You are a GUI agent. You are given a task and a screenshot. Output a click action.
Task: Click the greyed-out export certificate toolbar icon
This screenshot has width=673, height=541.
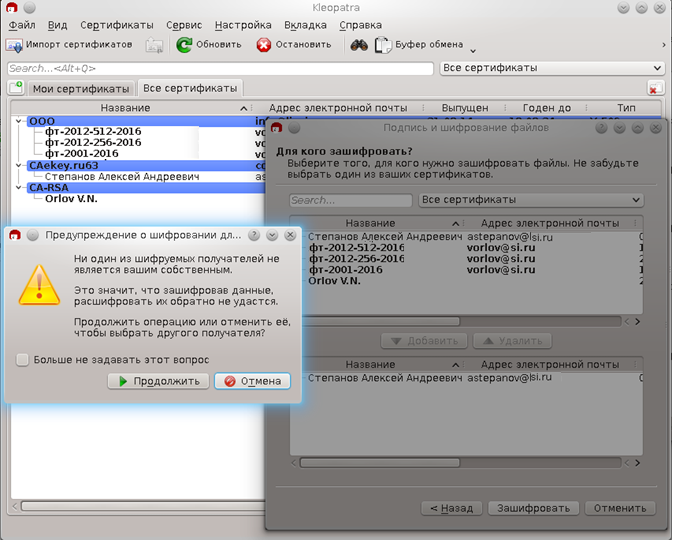[x=154, y=45]
